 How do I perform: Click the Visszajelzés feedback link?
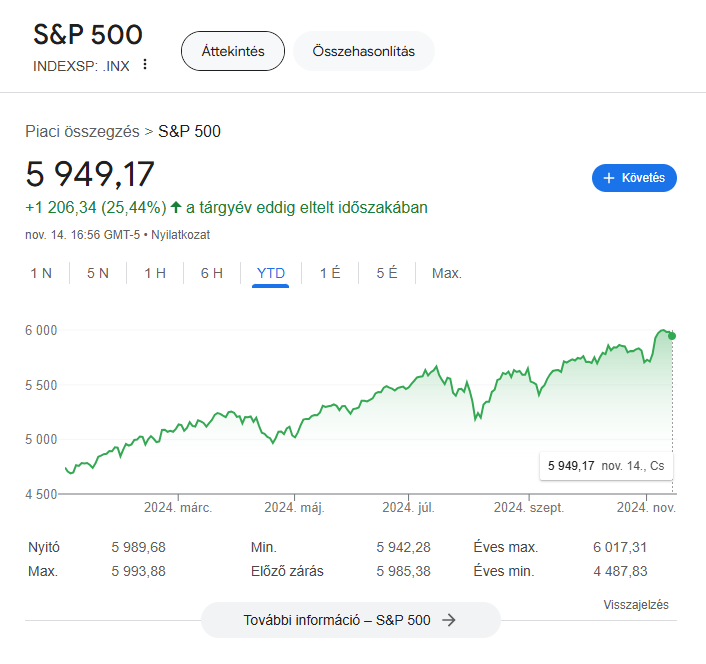point(636,605)
